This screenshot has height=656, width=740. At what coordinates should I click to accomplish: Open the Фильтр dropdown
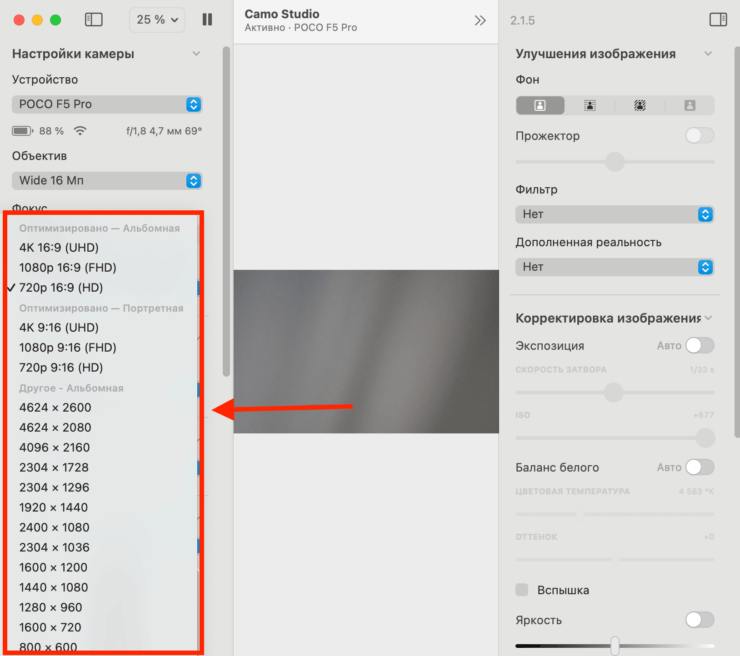[614, 214]
